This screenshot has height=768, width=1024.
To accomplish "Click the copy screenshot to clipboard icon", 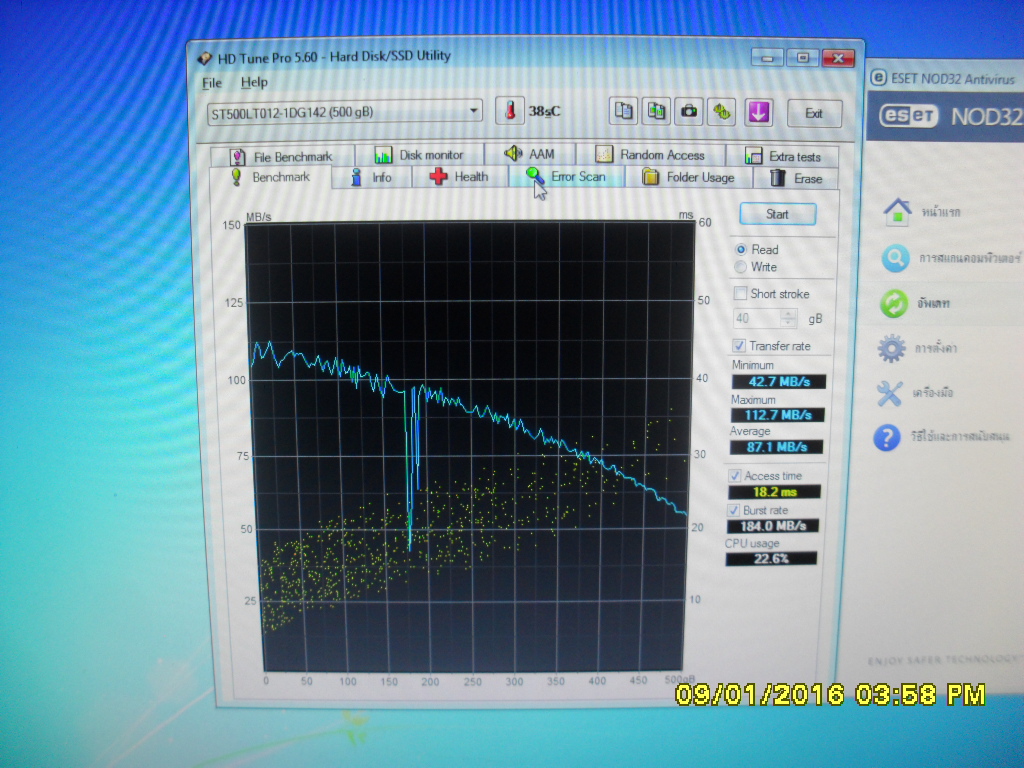I will pos(656,112).
